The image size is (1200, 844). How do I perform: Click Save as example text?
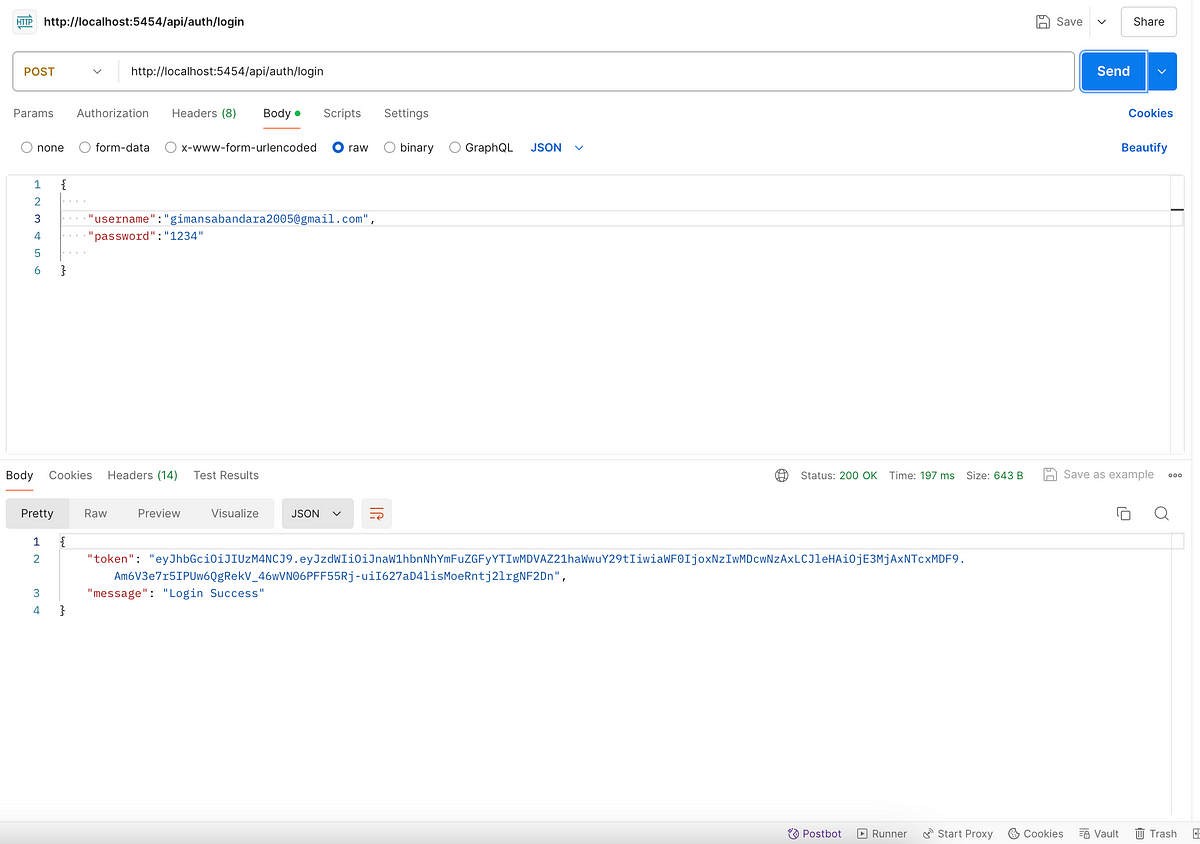pyautogui.click(x=1108, y=474)
